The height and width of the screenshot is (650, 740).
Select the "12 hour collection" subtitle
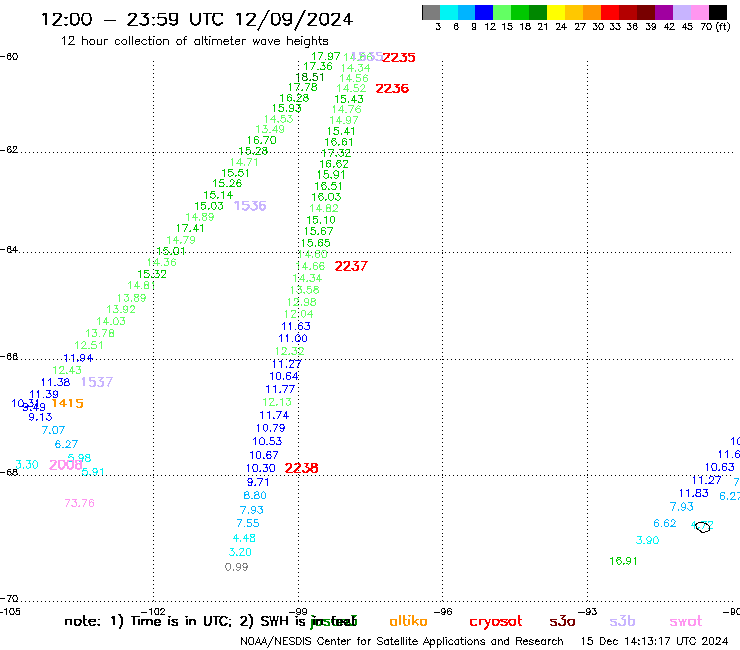click(194, 41)
